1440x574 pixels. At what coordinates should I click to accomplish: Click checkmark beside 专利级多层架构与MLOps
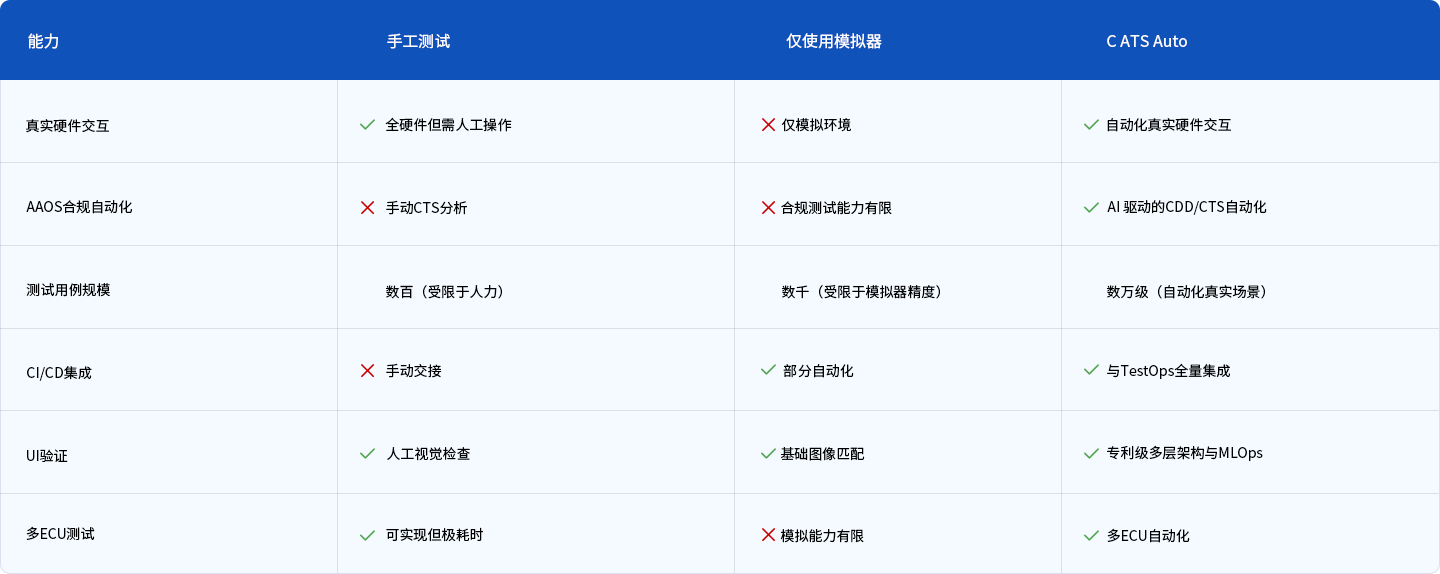tap(1091, 453)
